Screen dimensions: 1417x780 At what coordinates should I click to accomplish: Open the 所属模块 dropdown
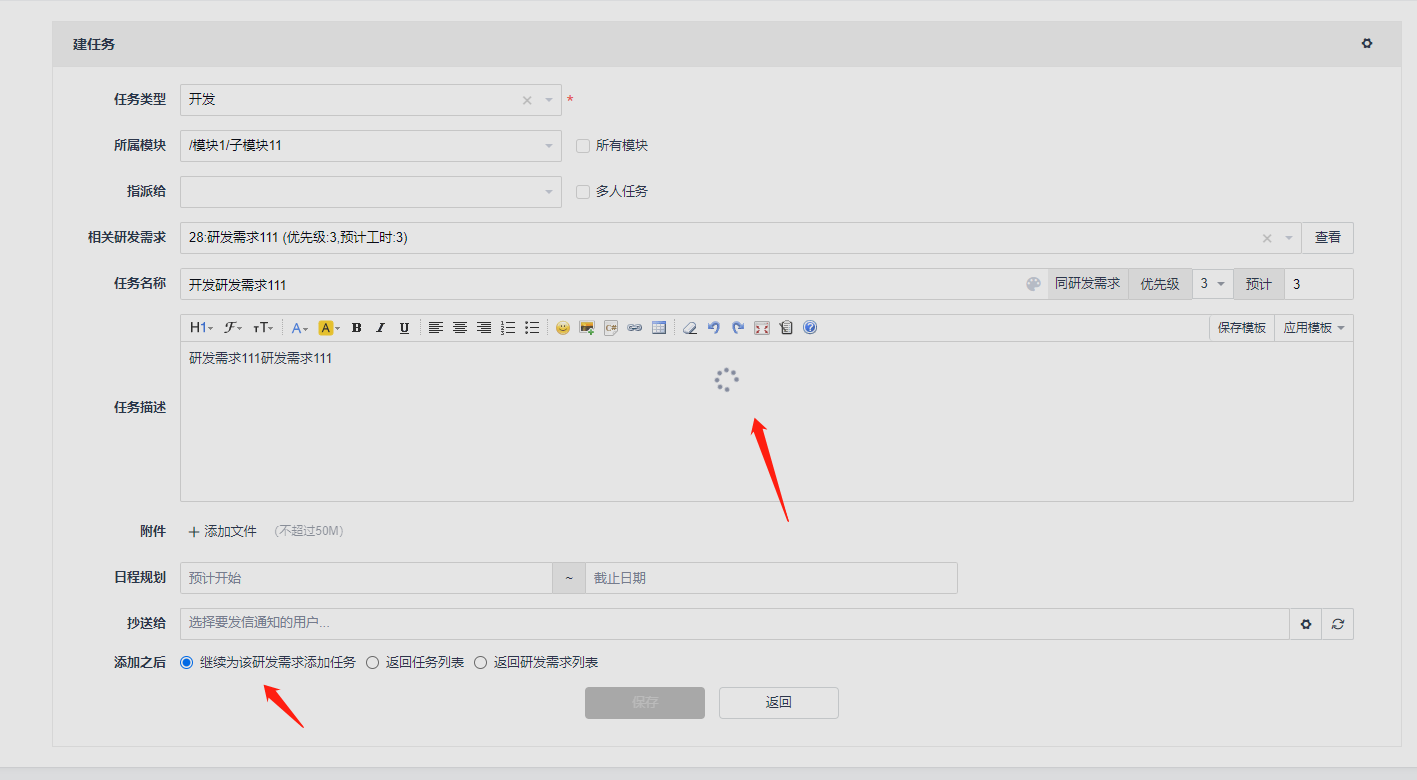tap(371, 146)
